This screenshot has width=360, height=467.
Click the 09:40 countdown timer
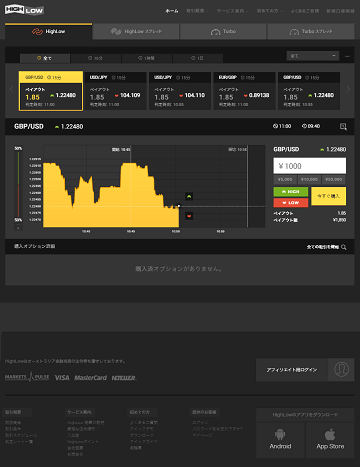click(311, 126)
